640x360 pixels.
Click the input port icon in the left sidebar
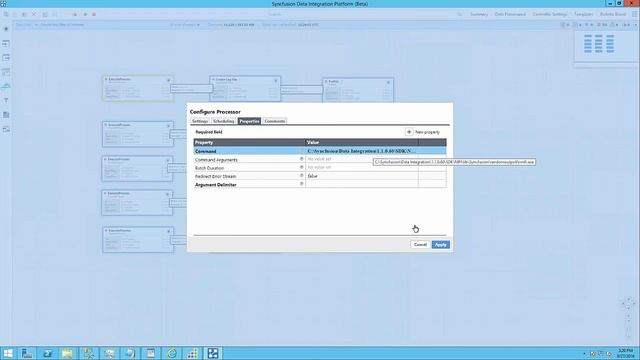coord(6,43)
